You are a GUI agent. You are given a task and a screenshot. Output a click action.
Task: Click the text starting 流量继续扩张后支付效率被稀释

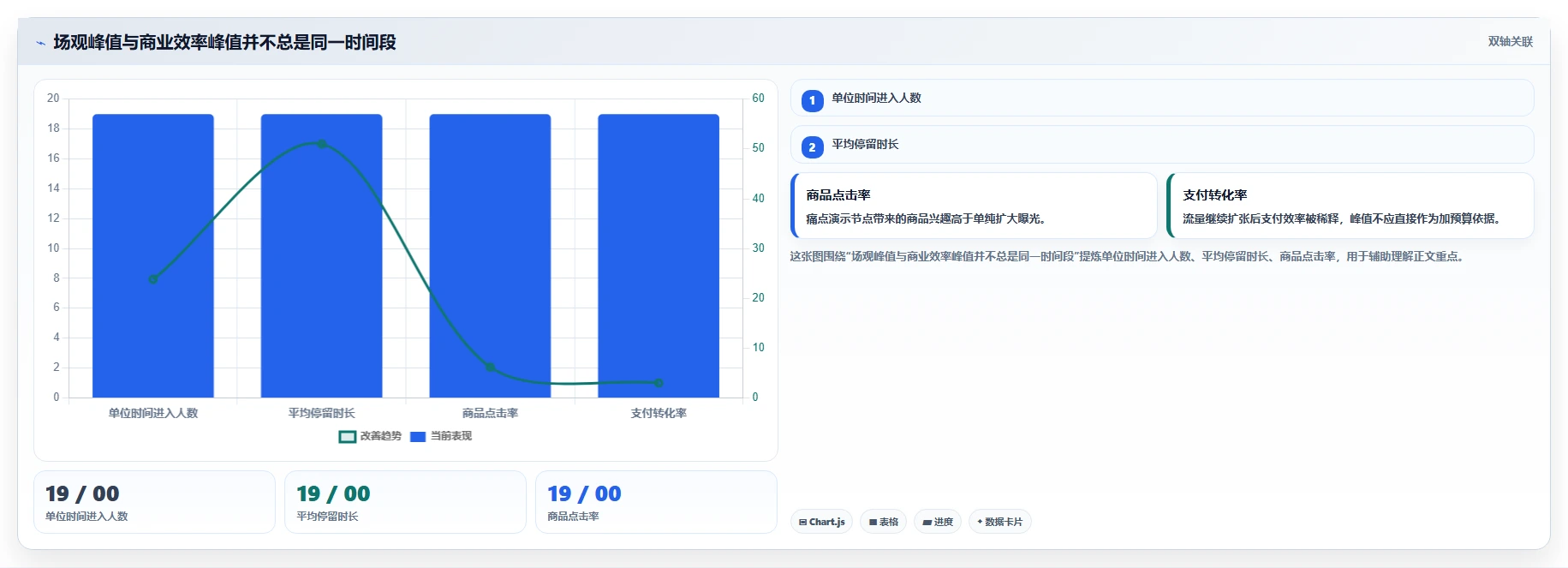tap(1343, 218)
